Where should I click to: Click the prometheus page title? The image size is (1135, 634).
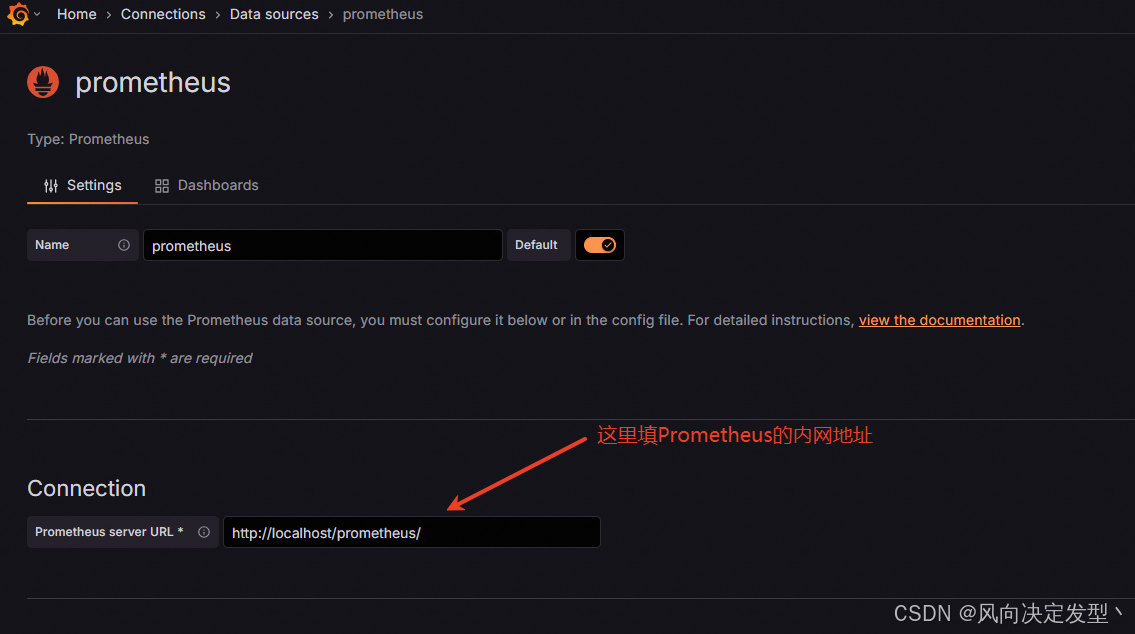point(153,83)
